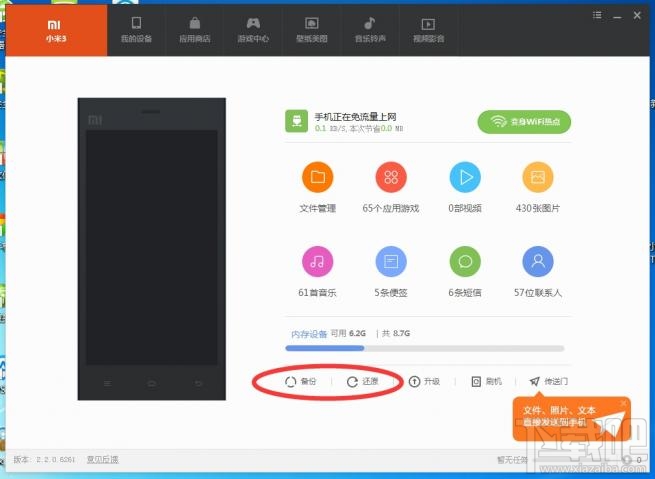The height and width of the screenshot is (479, 655).
Task: Click the green 变身WiFi热点 button
Action: [x=524, y=122]
